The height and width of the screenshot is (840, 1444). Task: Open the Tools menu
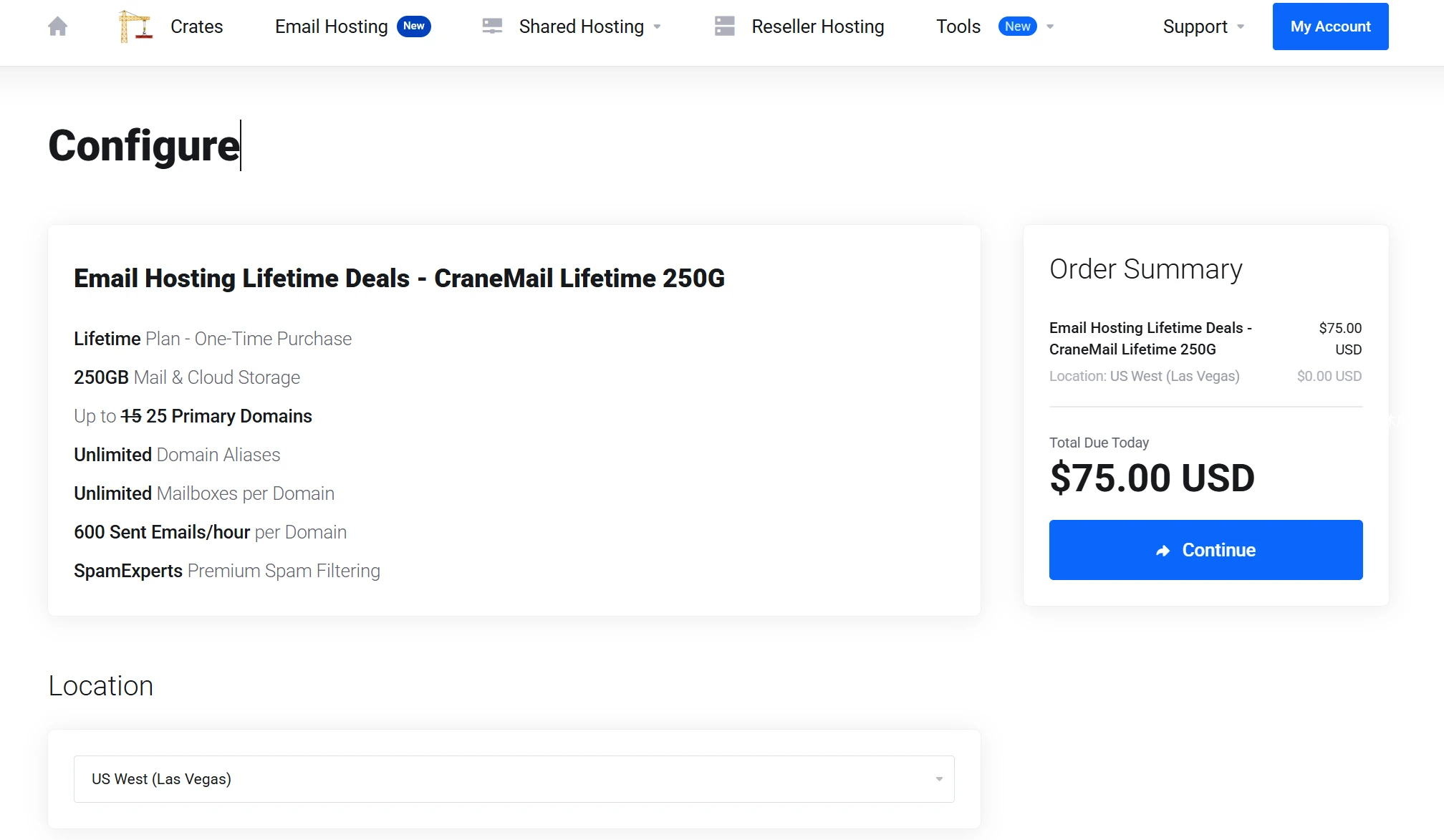coord(958,26)
